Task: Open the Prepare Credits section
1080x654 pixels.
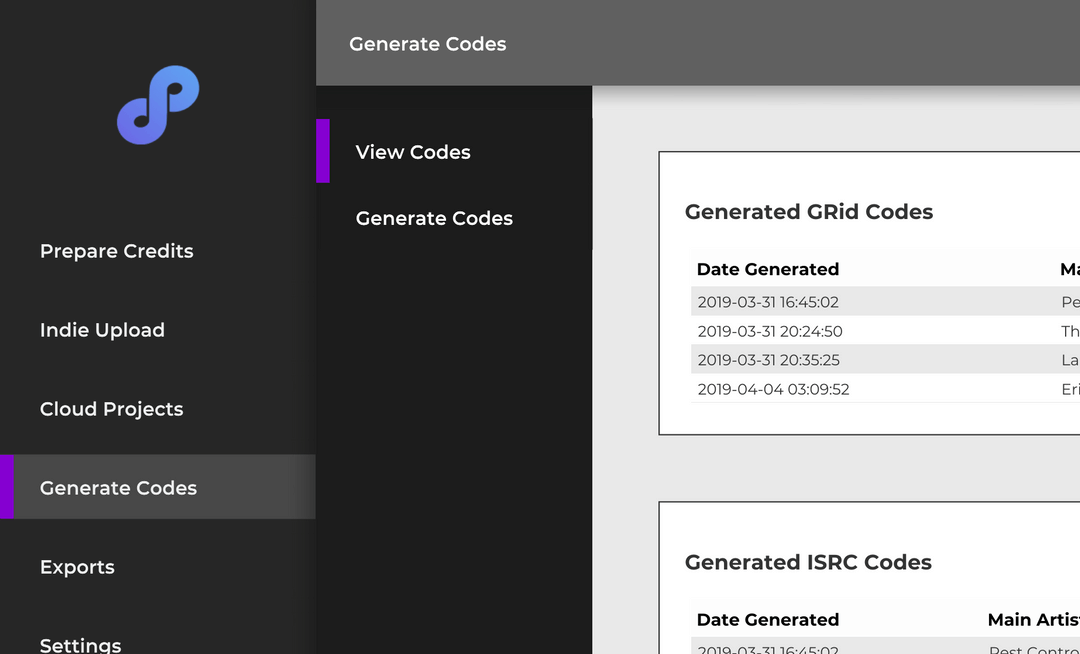Action: 117,251
